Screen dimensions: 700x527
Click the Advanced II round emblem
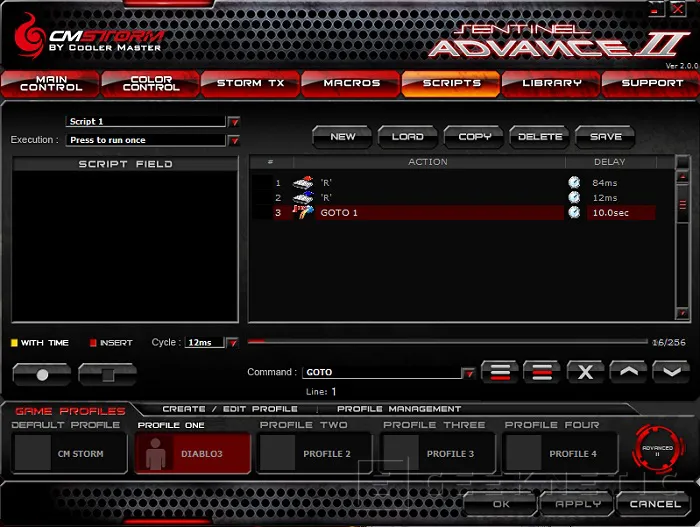[x=658, y=450]
